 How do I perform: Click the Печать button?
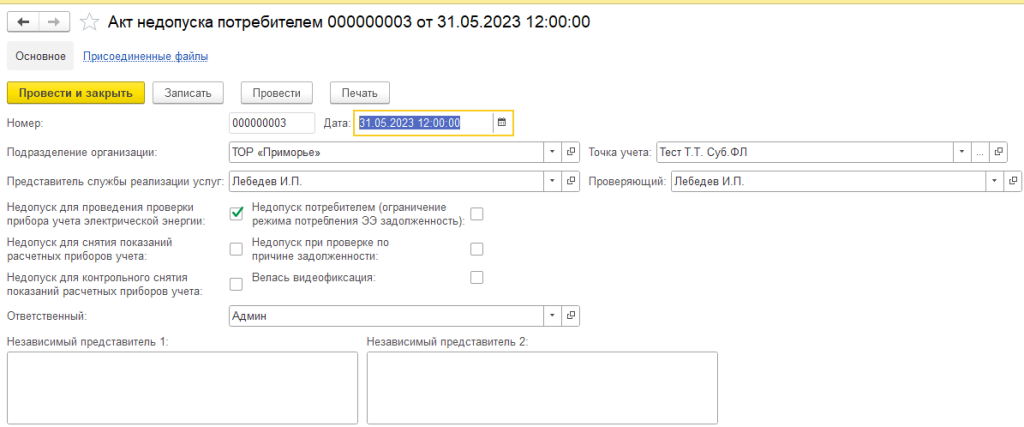(359, 93)
